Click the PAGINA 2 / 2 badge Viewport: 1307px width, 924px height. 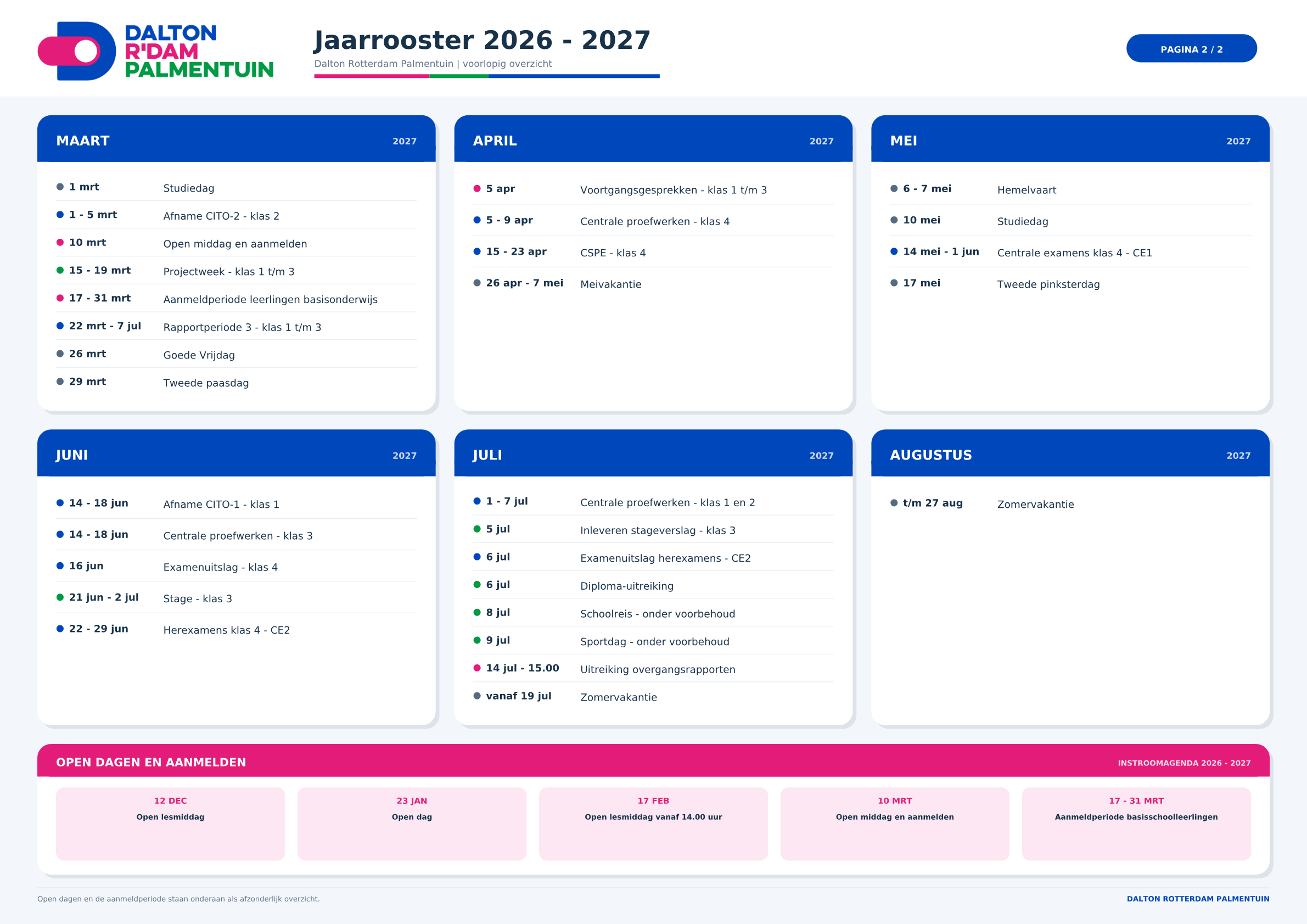tap(1191, 48)
